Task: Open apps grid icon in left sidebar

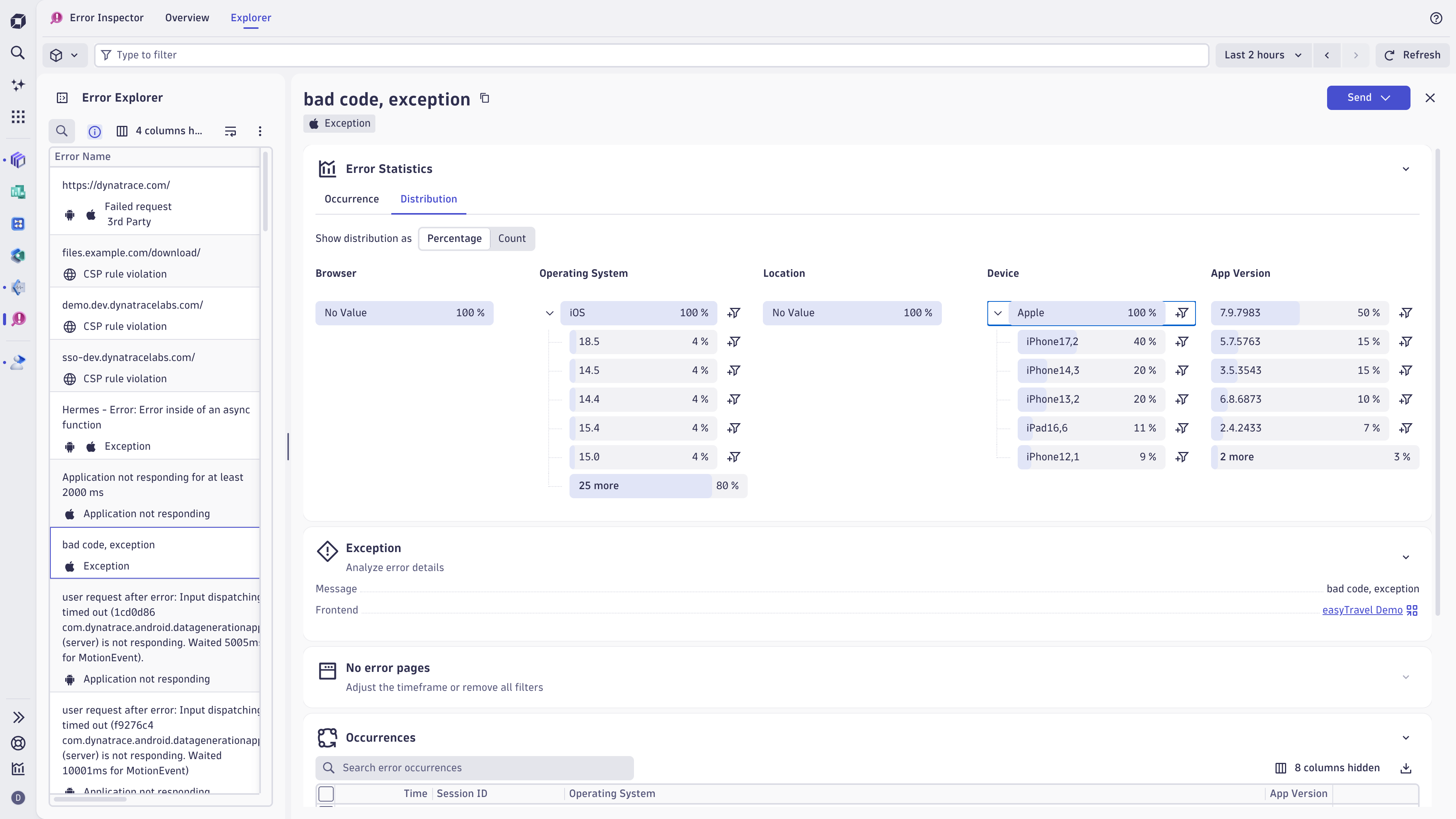Action: [x=18, y=117]
